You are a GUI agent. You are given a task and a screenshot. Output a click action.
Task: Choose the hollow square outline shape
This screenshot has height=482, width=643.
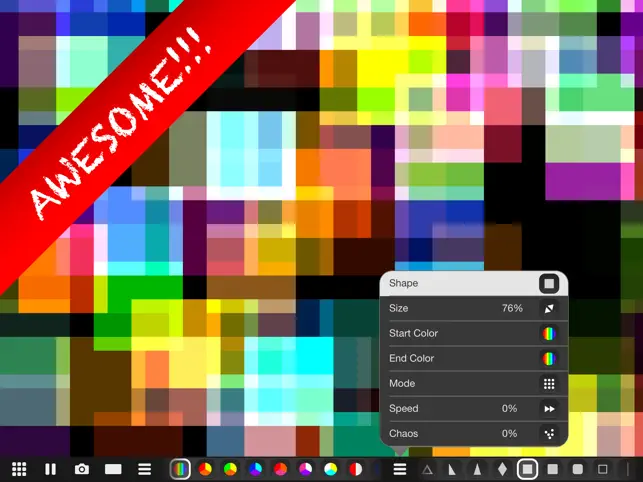pos(602,469)
